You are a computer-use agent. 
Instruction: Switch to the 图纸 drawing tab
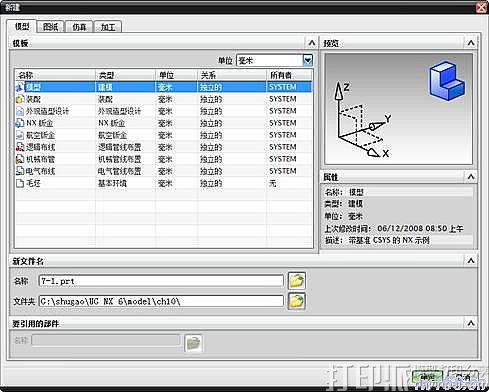51,27
